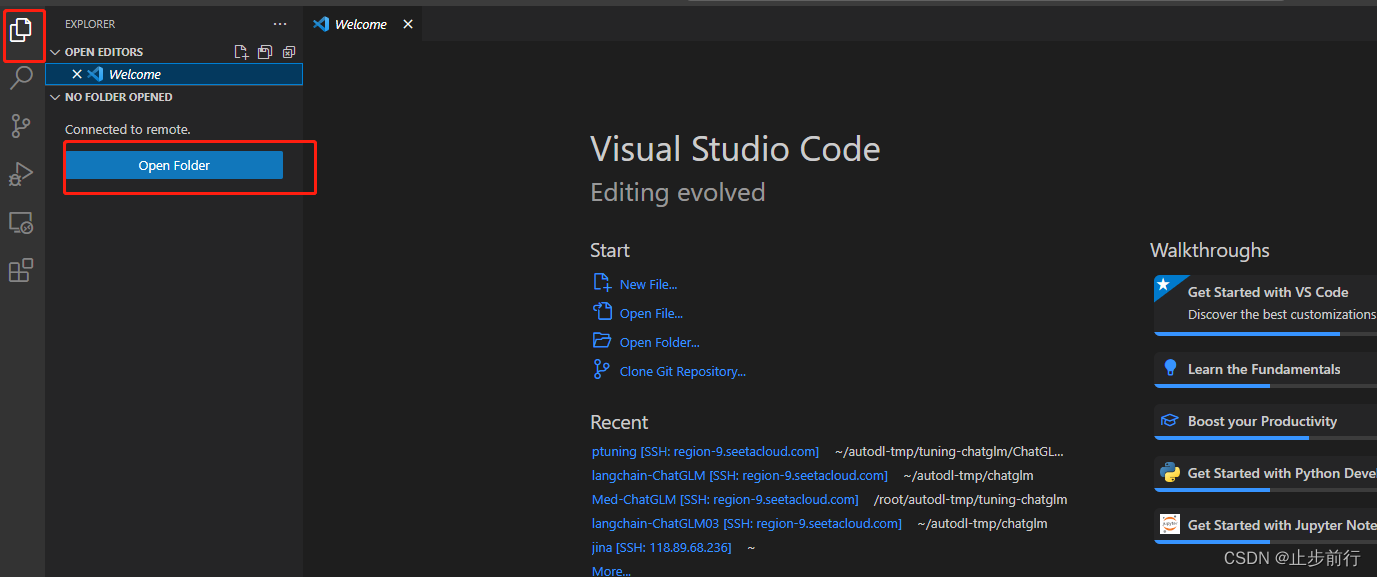This screenshot has width=1377, height=577.
Task: Click the folder icon beside Open Folder...
Action: (602, 341)
